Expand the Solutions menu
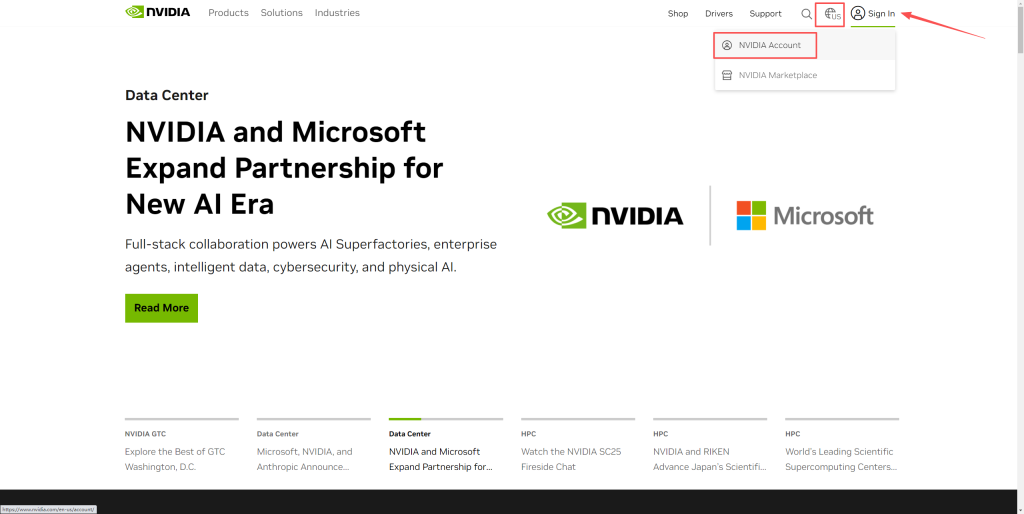1024x514 pixels. tap(281, 13)
